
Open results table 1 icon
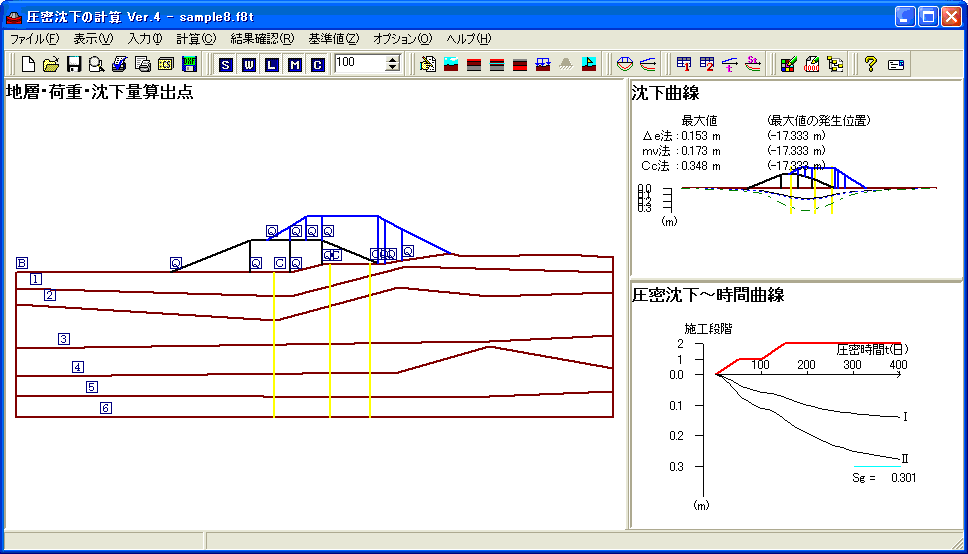[684, 64]
